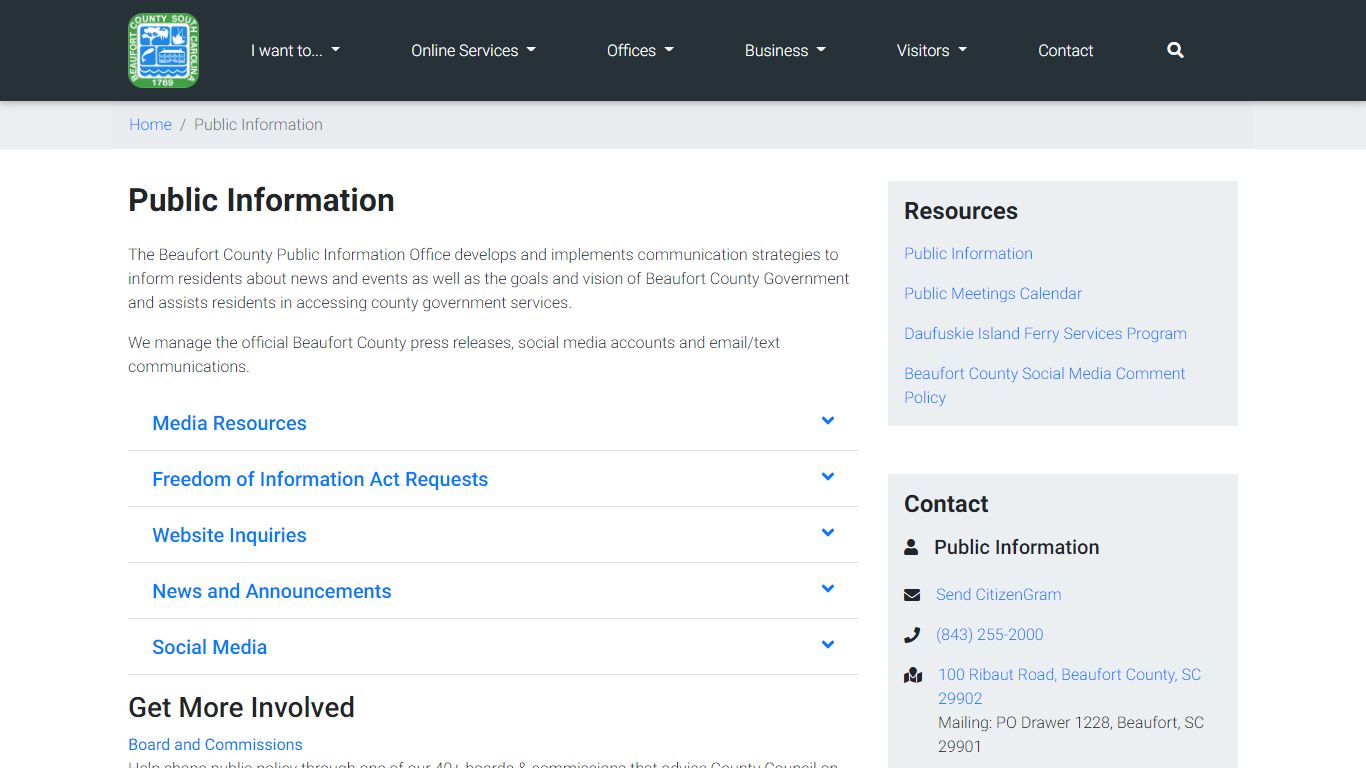Click the Beaufort County seal logo
The image size is (1366, 768).
pyautogui.click(x=163, y=50)
